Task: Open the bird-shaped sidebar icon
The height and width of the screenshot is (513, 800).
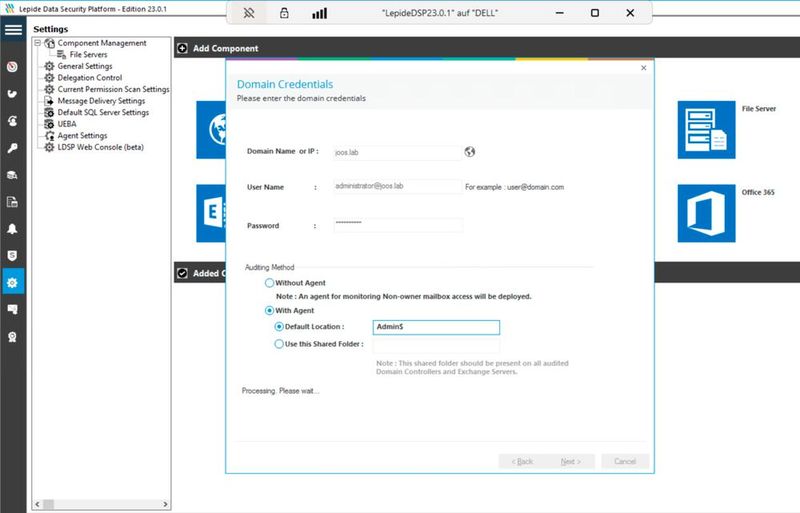Action: tap(12, 94)
